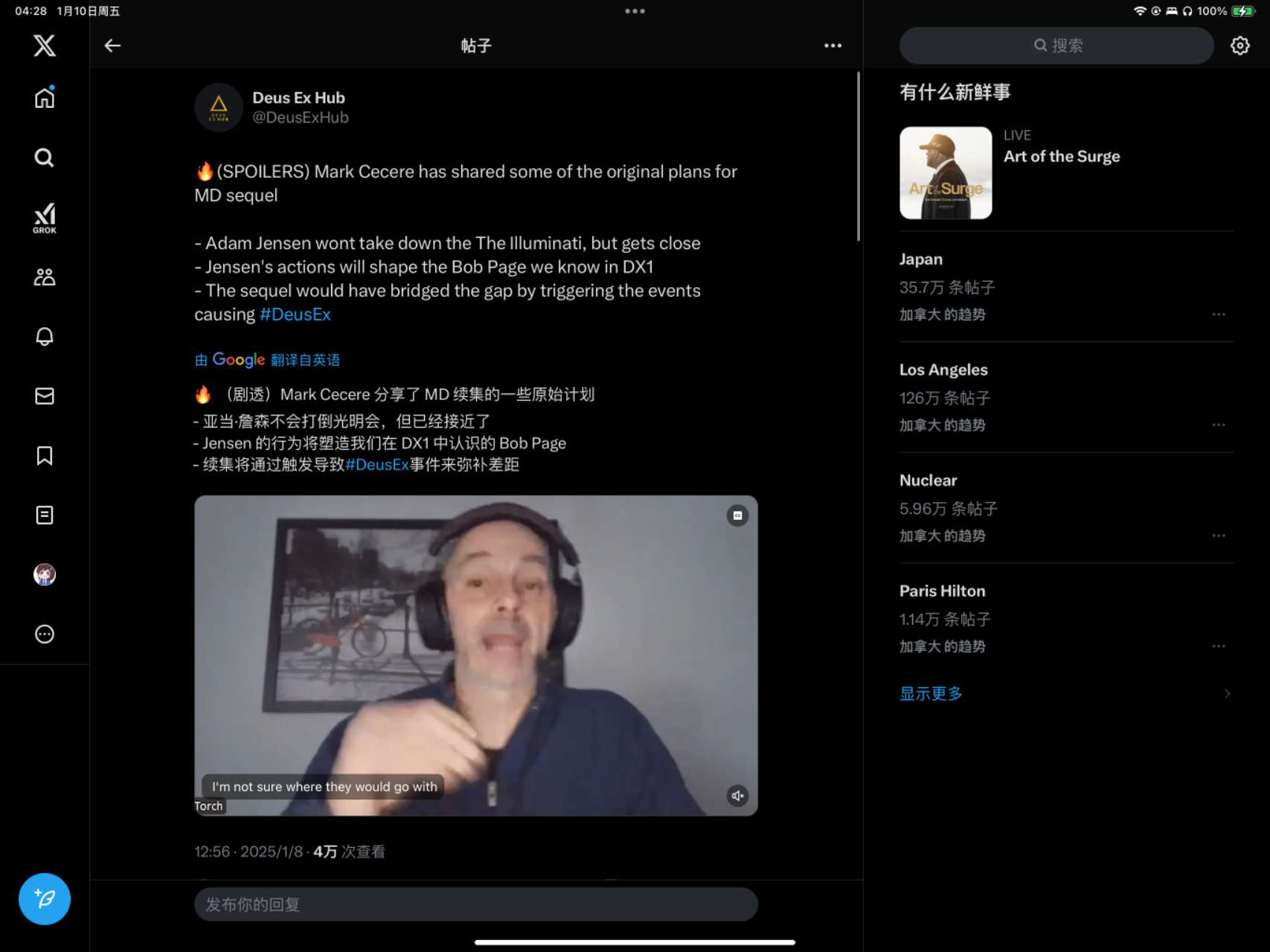
Task: Tap the Wi-Fi status icon
Action: (x=1139, y=11)
